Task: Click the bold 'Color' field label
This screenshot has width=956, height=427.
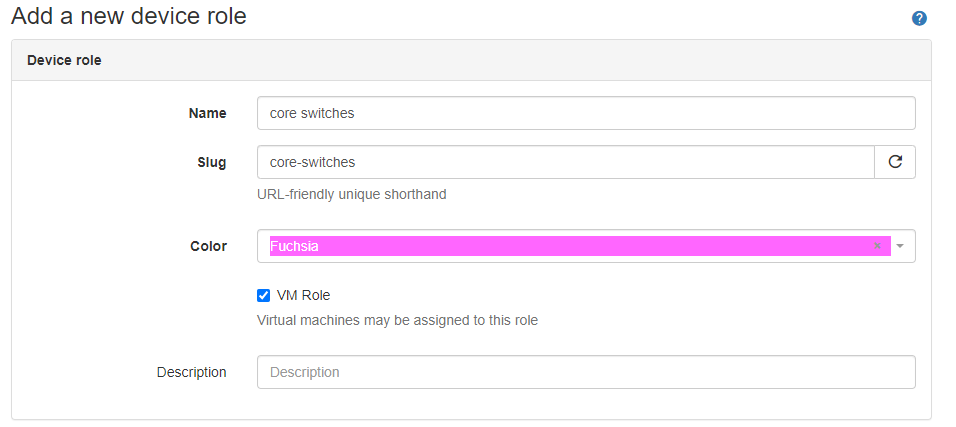Action: pyautogui.click(x=208, y=246)
